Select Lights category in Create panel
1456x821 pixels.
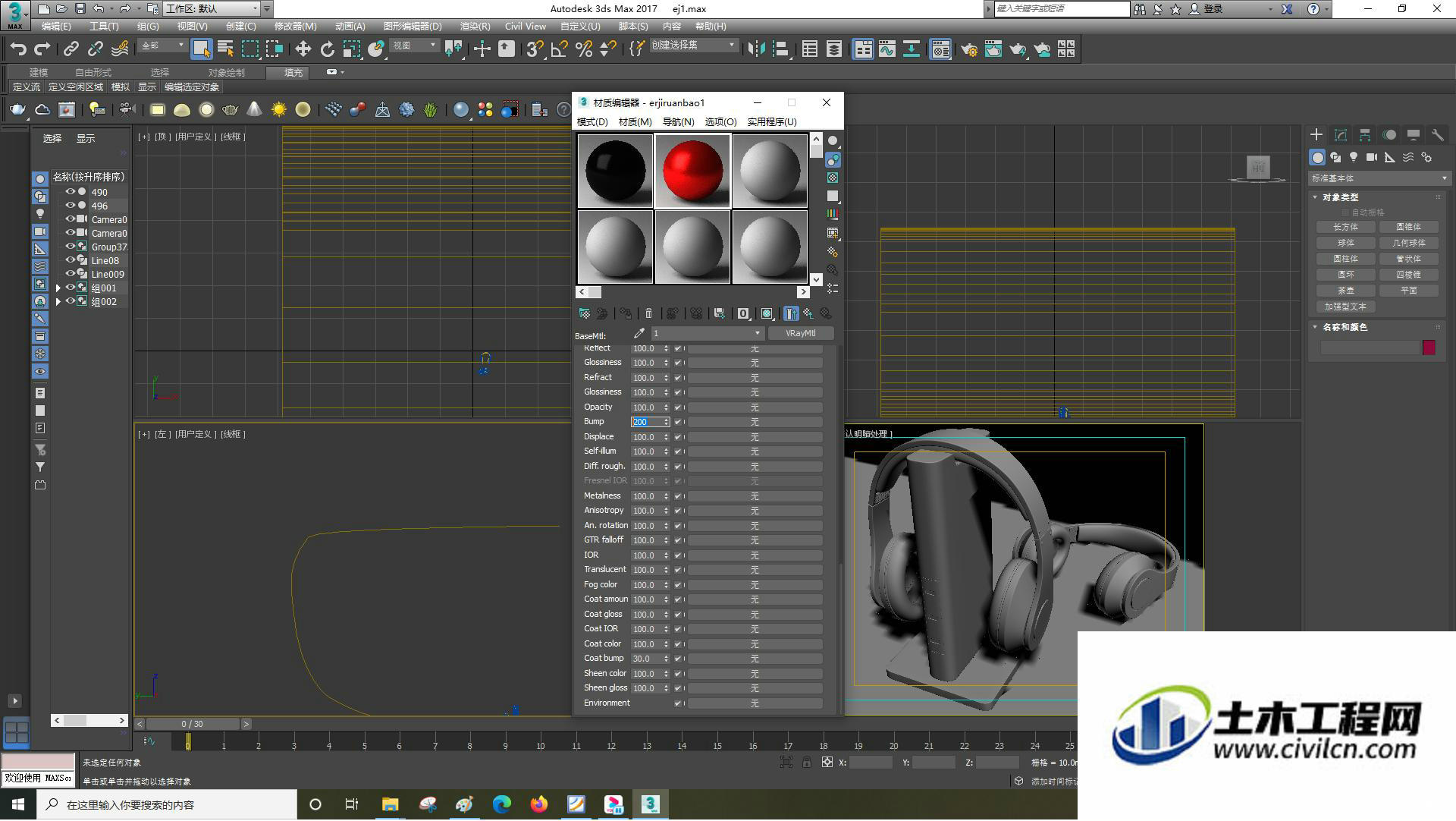(1354, 157)
